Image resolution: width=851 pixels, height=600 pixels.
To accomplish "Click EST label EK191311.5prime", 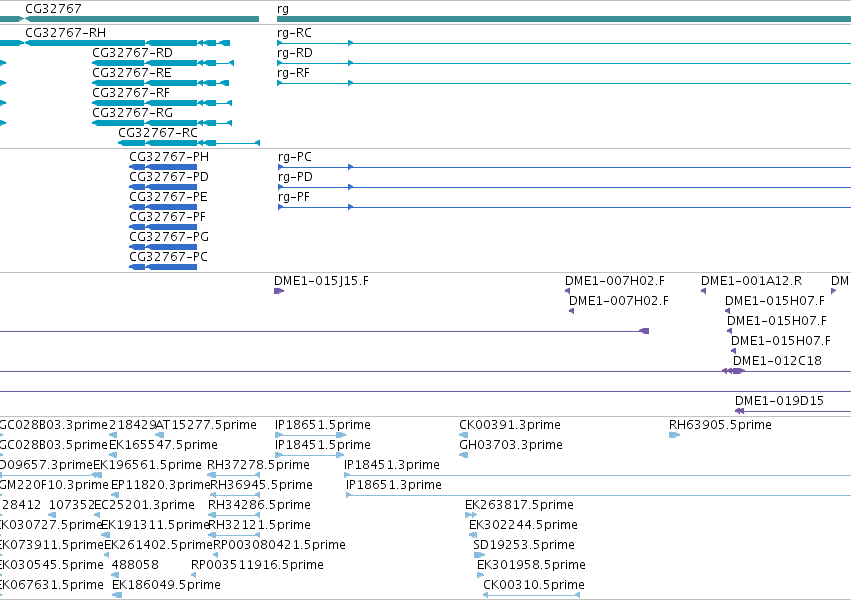I will tap(155, 525).
